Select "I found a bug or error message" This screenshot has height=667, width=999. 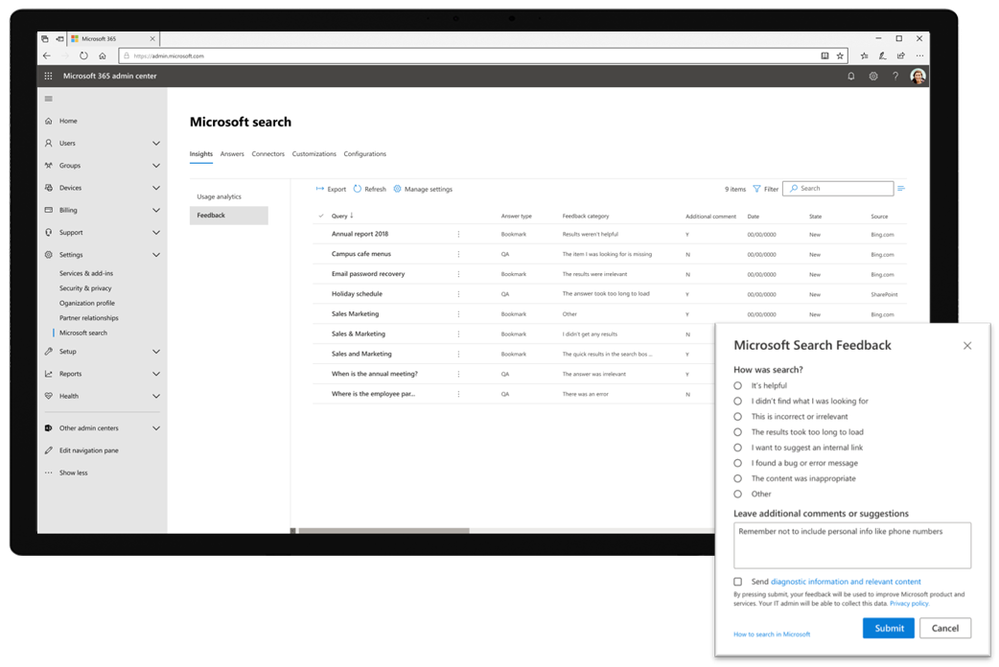point(737,463)
